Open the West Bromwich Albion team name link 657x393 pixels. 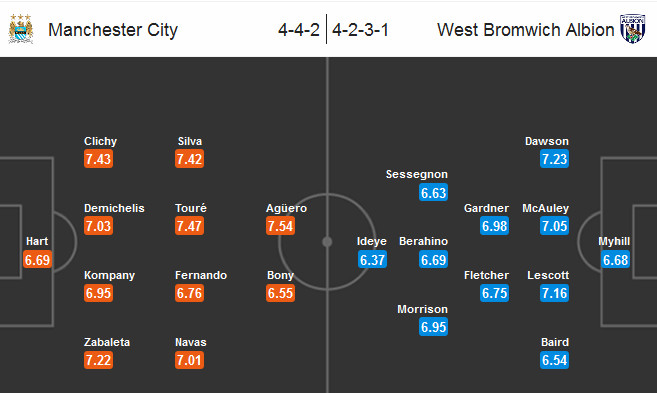[525, 30]
